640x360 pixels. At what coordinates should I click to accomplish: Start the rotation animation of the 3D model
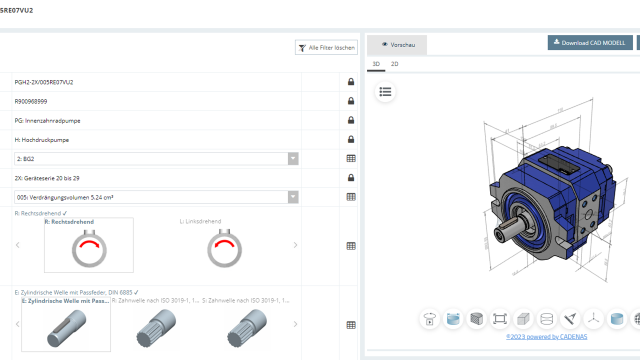point(429,319)
